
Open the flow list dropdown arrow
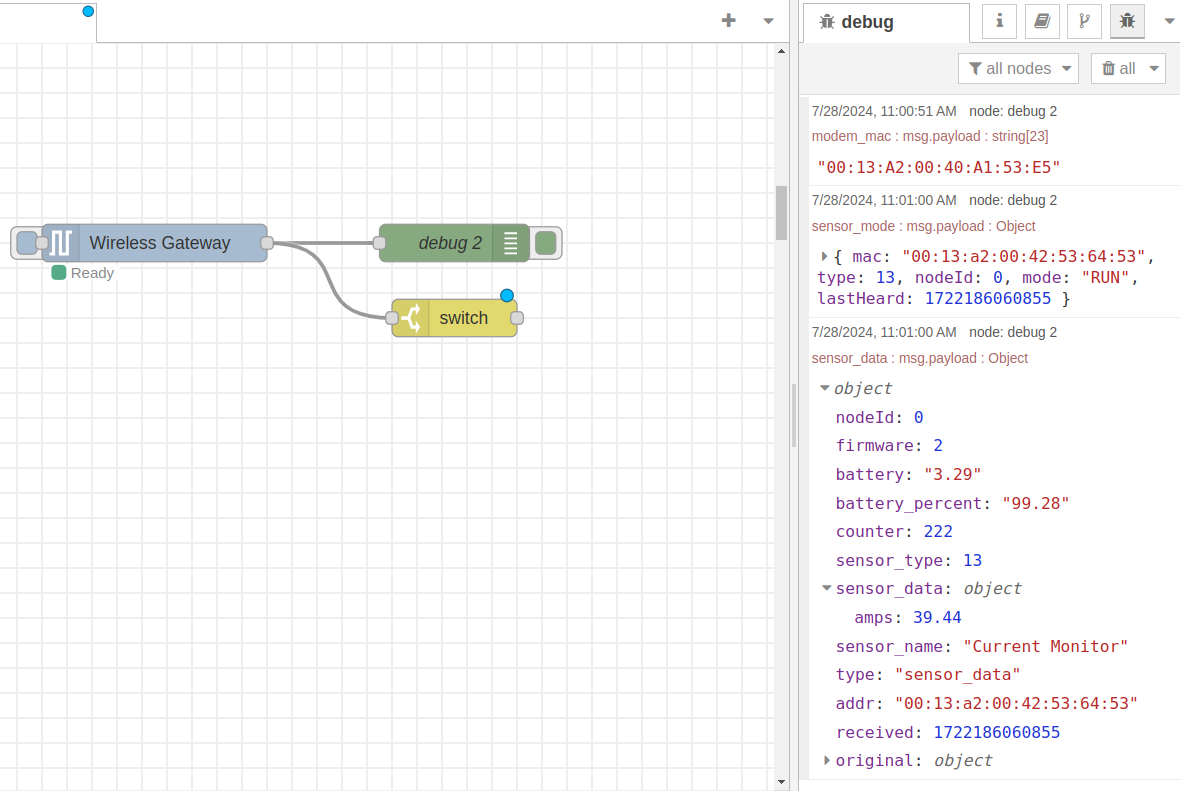point(768,21)
